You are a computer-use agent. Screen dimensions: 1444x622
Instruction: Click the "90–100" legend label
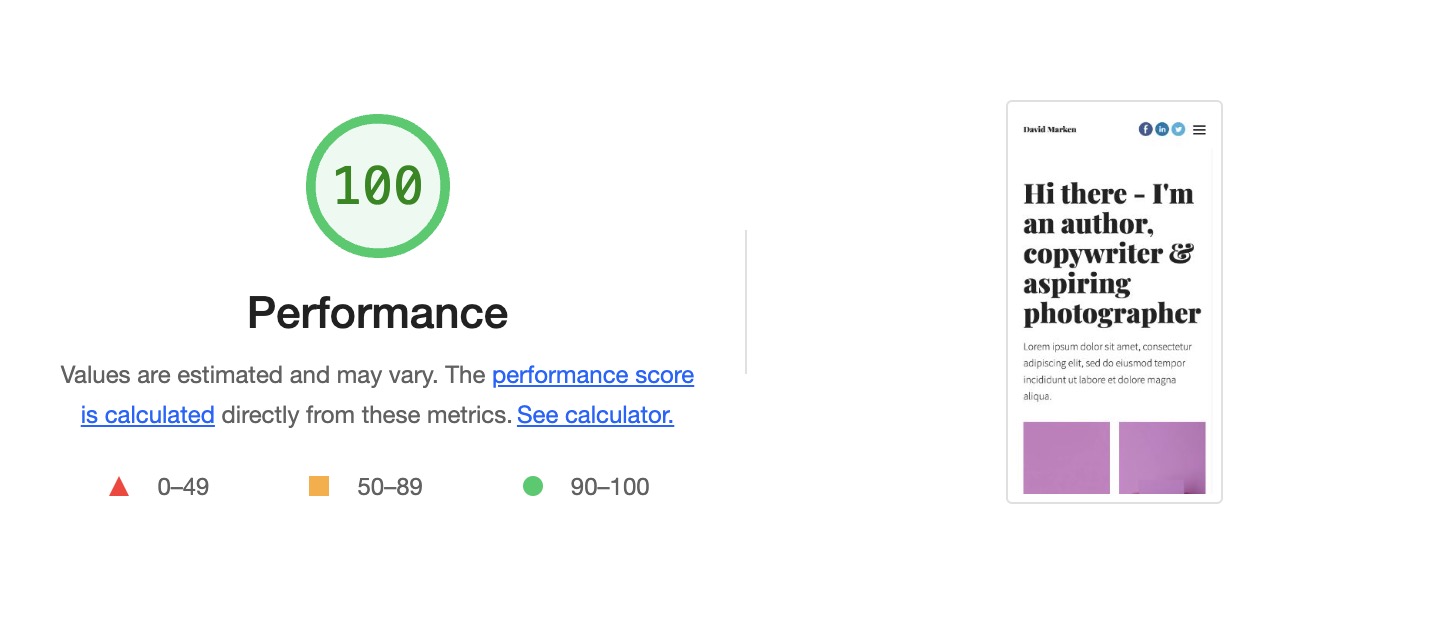(x=609, y=487)
